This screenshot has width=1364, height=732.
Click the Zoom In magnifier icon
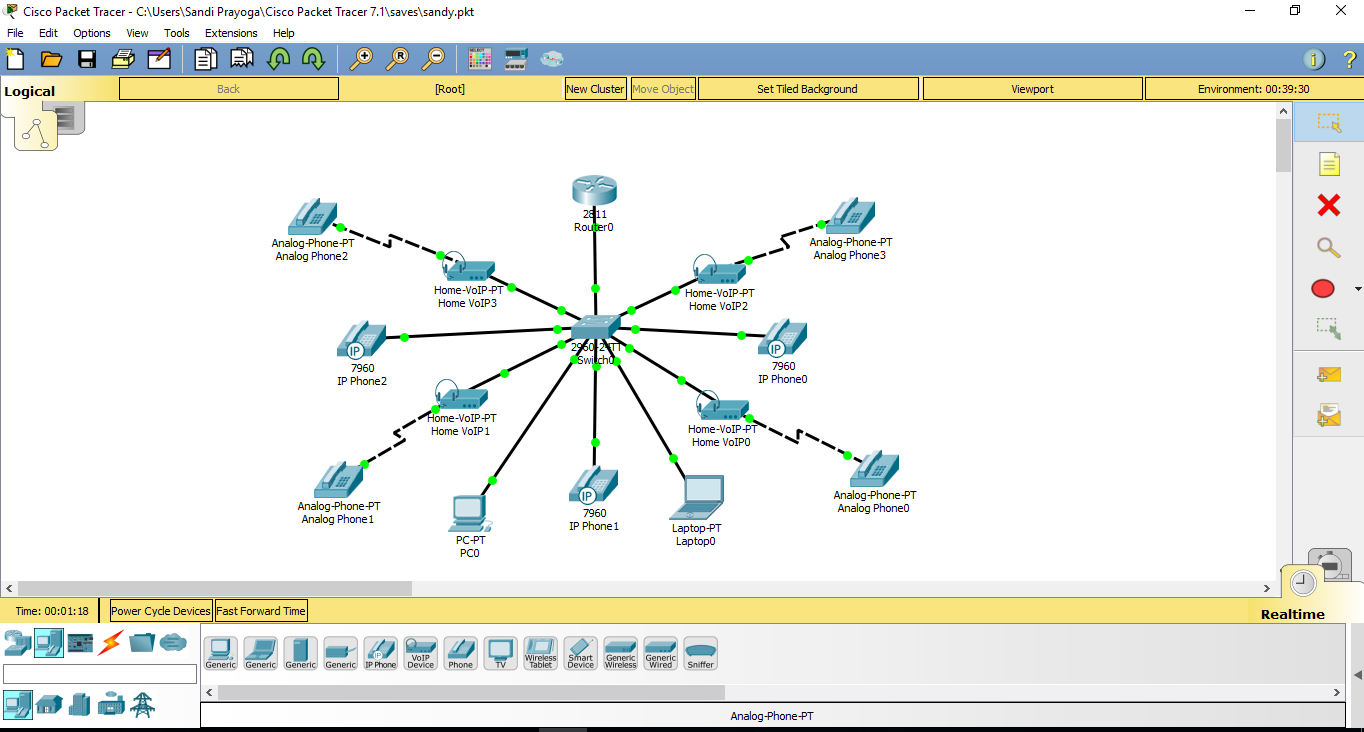pyautogui.click(x=361, y=59)
